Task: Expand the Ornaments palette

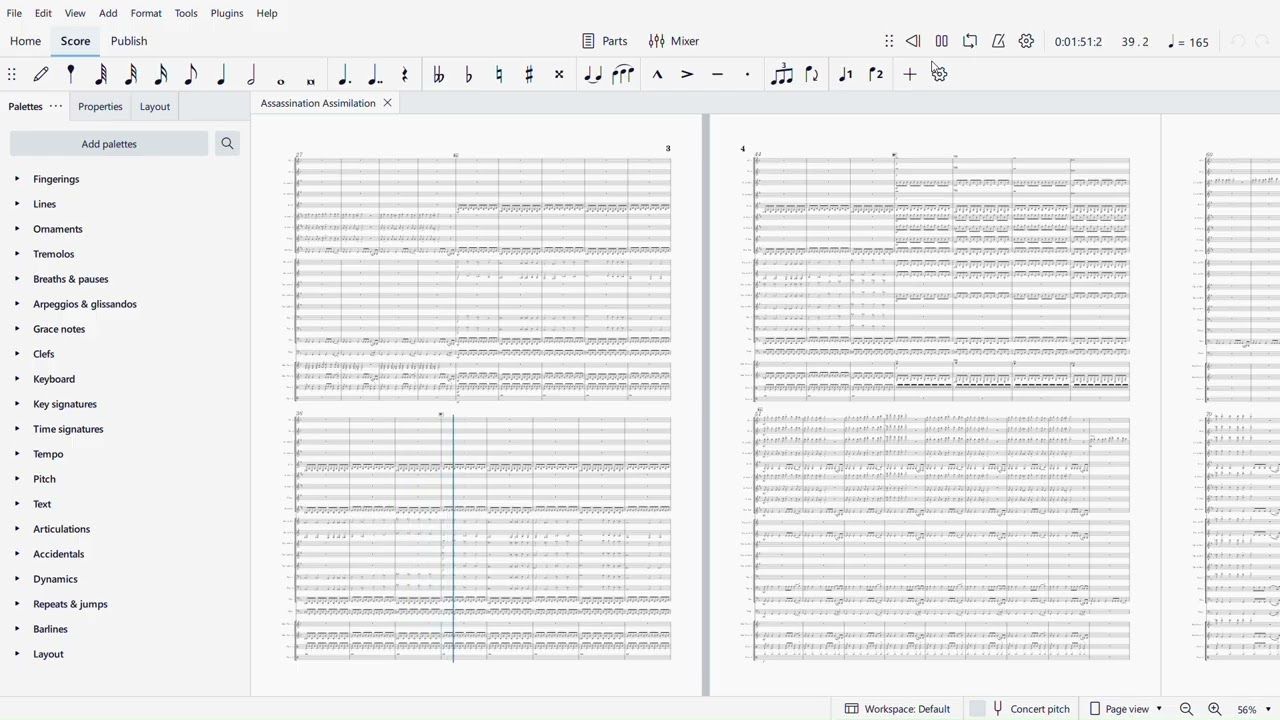Action: [x=16, y=229]
